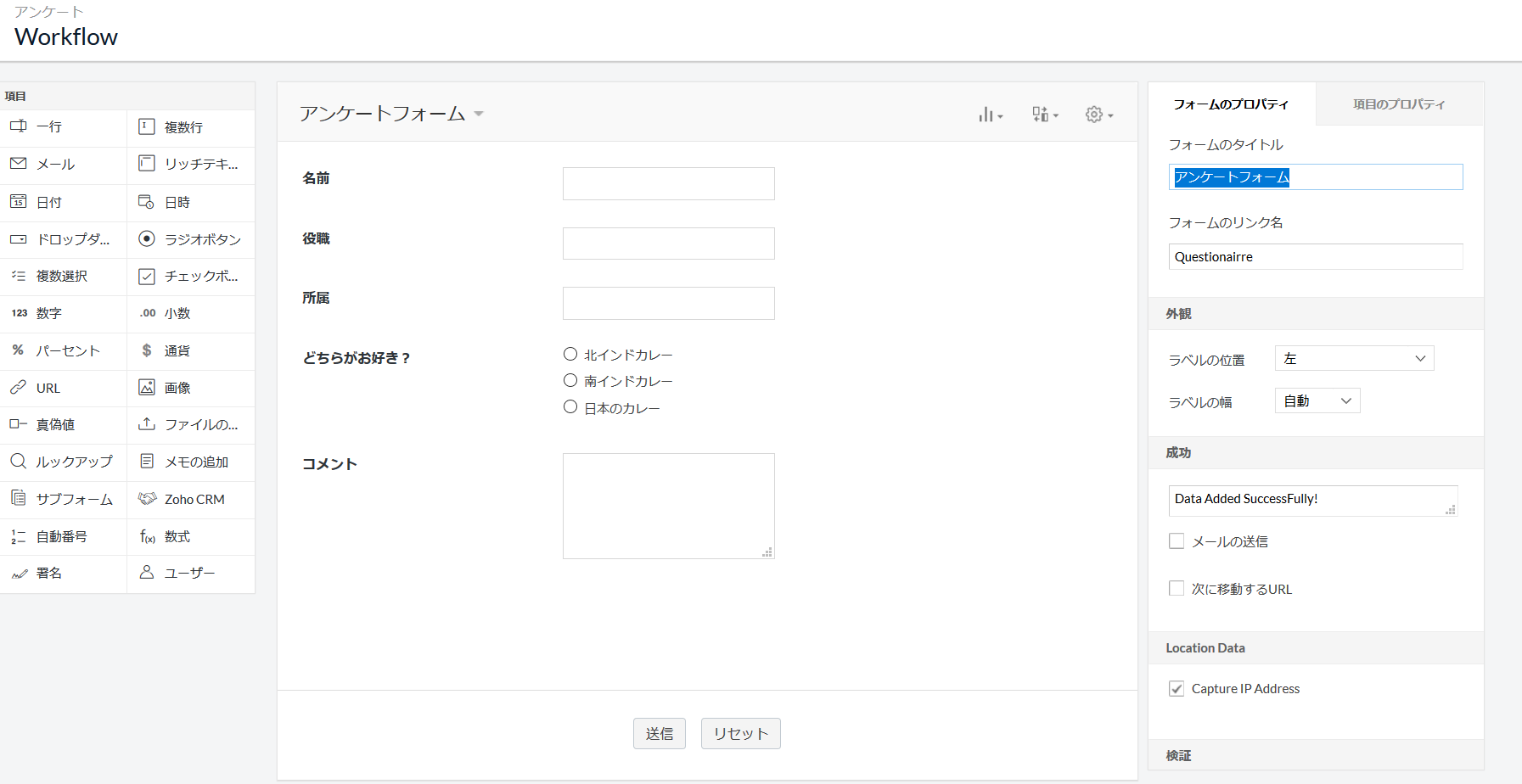The width and height of the screenshot is (1522, 784).
Task: Expand the アンケートフォーム title dropdown arrow
Action: click(479, 114)
